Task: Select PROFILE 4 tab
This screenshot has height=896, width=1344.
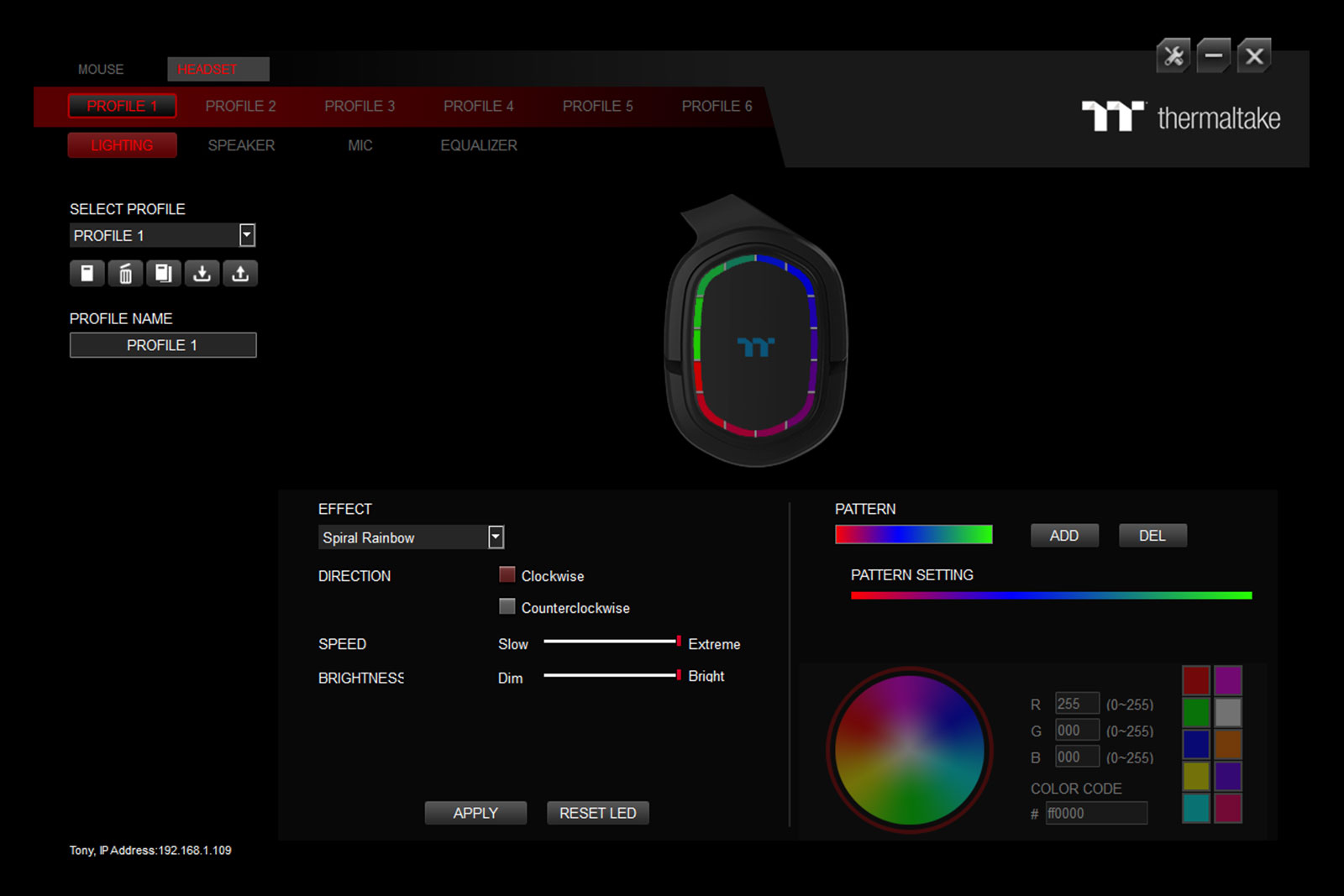Action: pyautogui.click(x=479, y=106)
